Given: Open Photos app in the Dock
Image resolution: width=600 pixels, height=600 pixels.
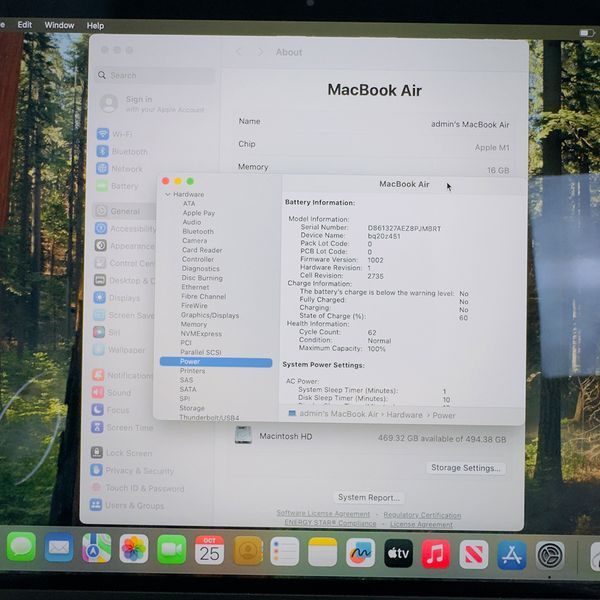Looking at the screenshot, I should (134, 549).
